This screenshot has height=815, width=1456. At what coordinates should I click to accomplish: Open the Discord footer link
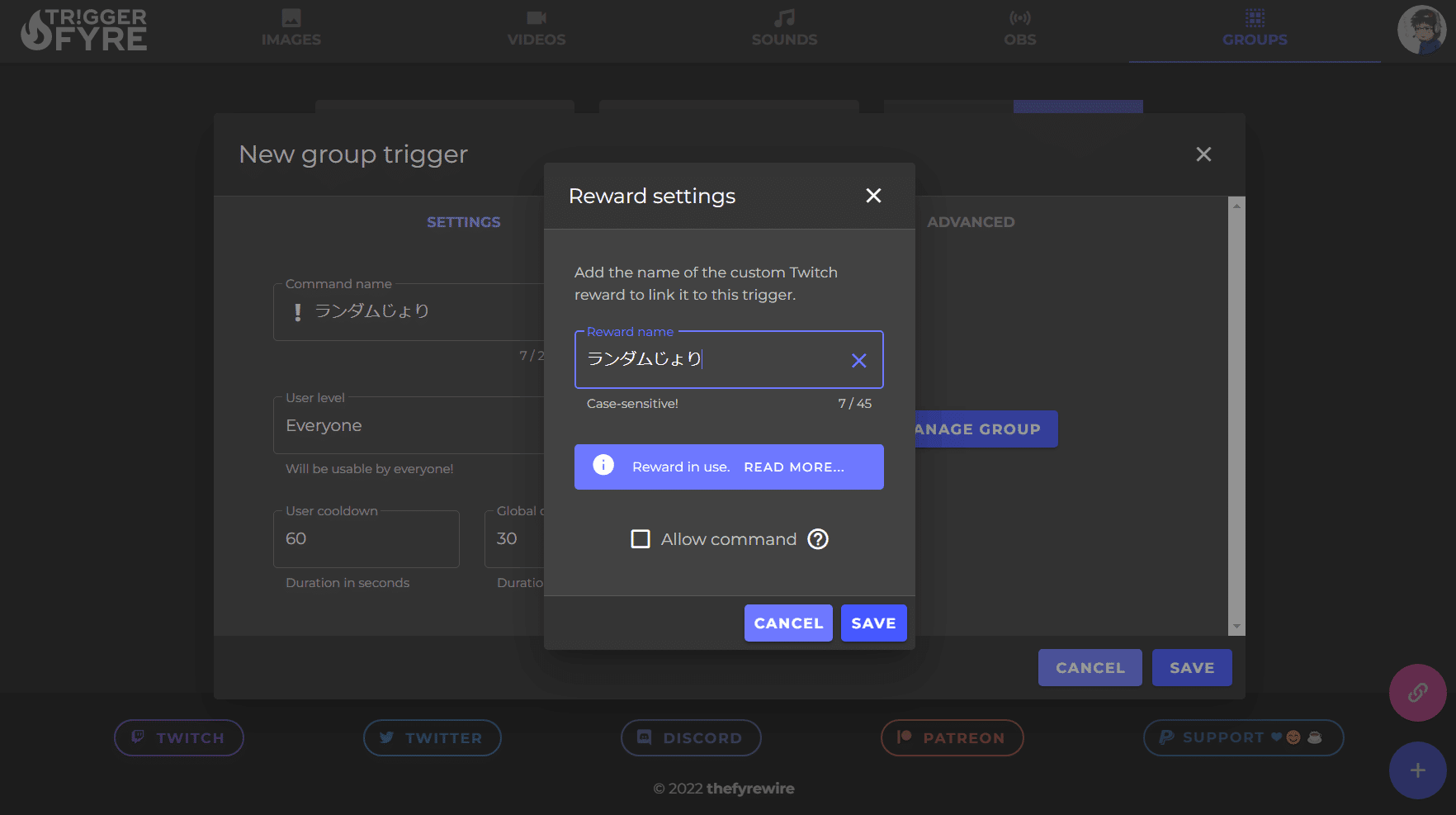691,737
